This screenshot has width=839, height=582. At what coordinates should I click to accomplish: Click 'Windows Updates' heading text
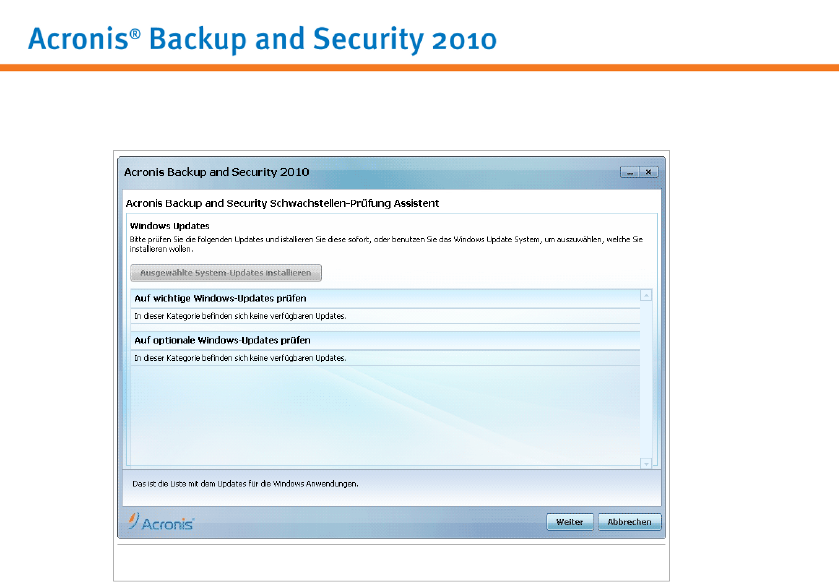pyautogui.click(x=170, y=226)
